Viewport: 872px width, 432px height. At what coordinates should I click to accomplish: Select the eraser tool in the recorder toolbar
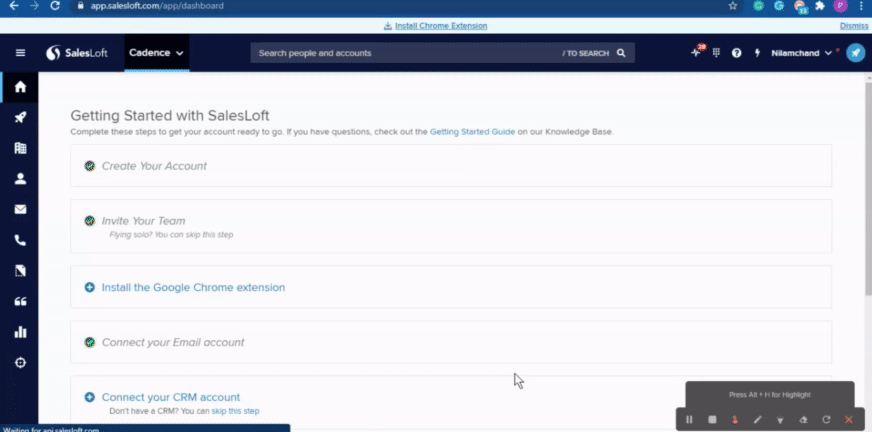pos(803,420)
